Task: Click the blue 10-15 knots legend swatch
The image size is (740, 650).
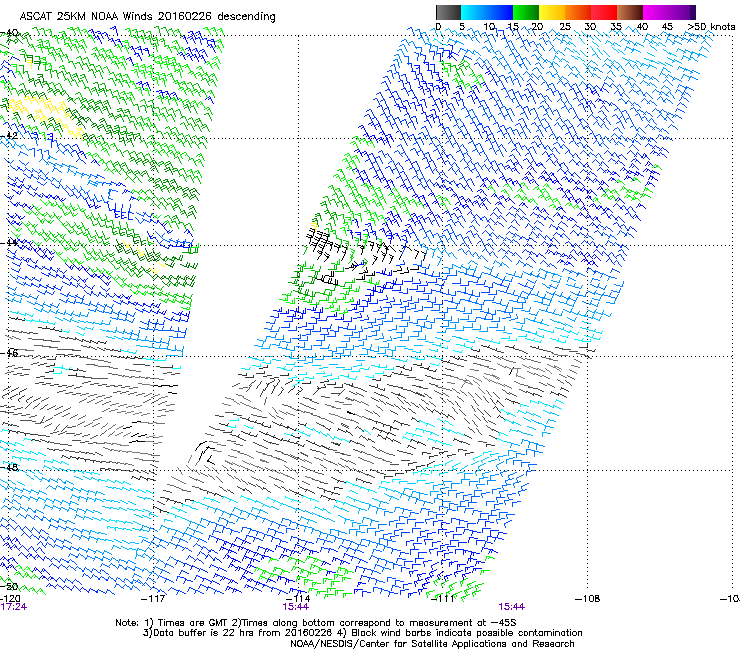Action: tap(500, 12)
